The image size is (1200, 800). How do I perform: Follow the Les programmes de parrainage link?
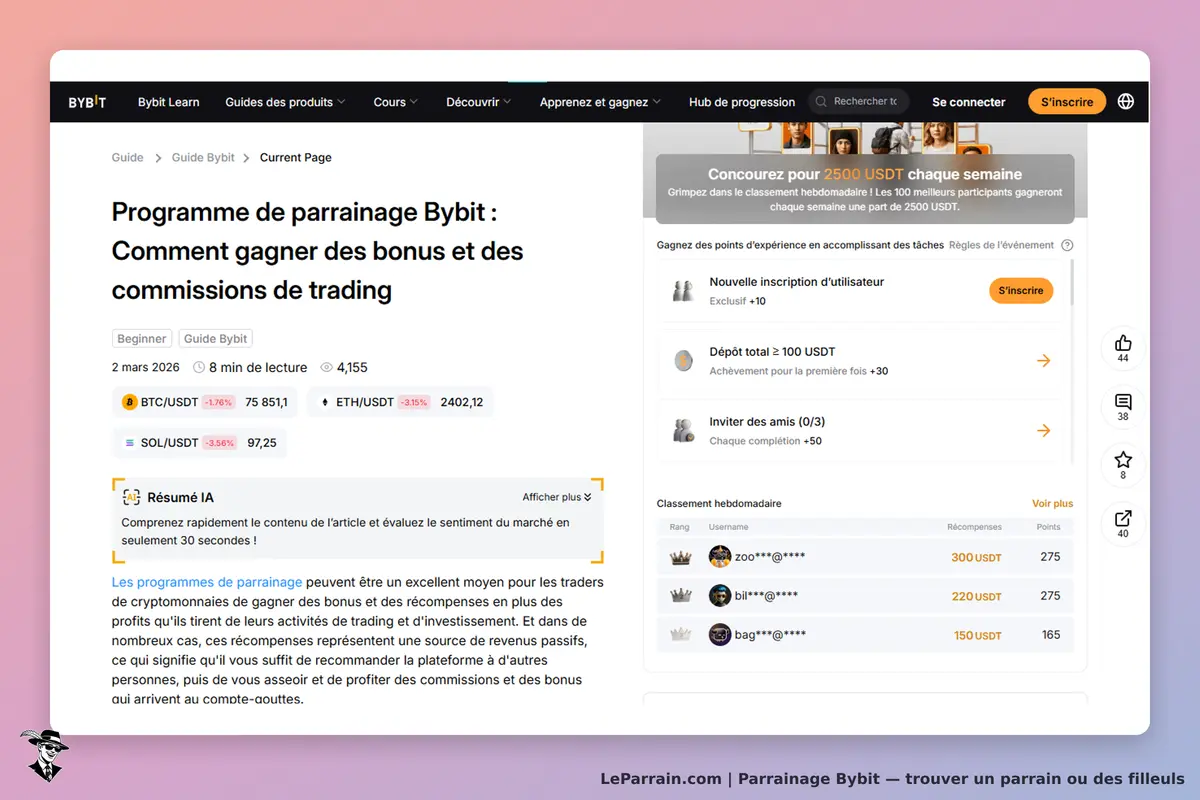(207, 582)
